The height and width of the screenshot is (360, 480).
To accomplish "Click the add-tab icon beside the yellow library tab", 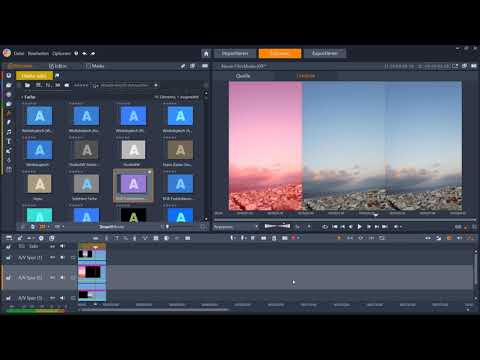I will [57, 76].
